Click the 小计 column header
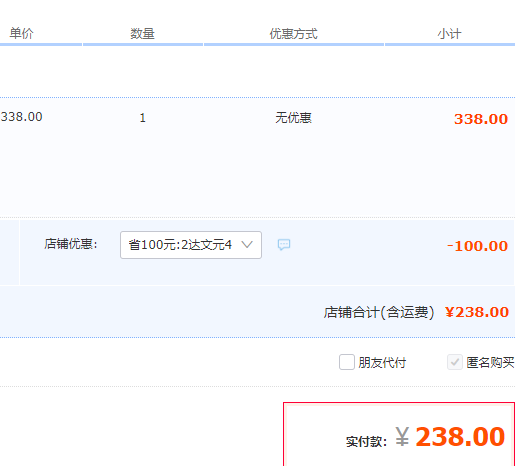Viewport: 519px width, 466px height. [x=449, y=34]
